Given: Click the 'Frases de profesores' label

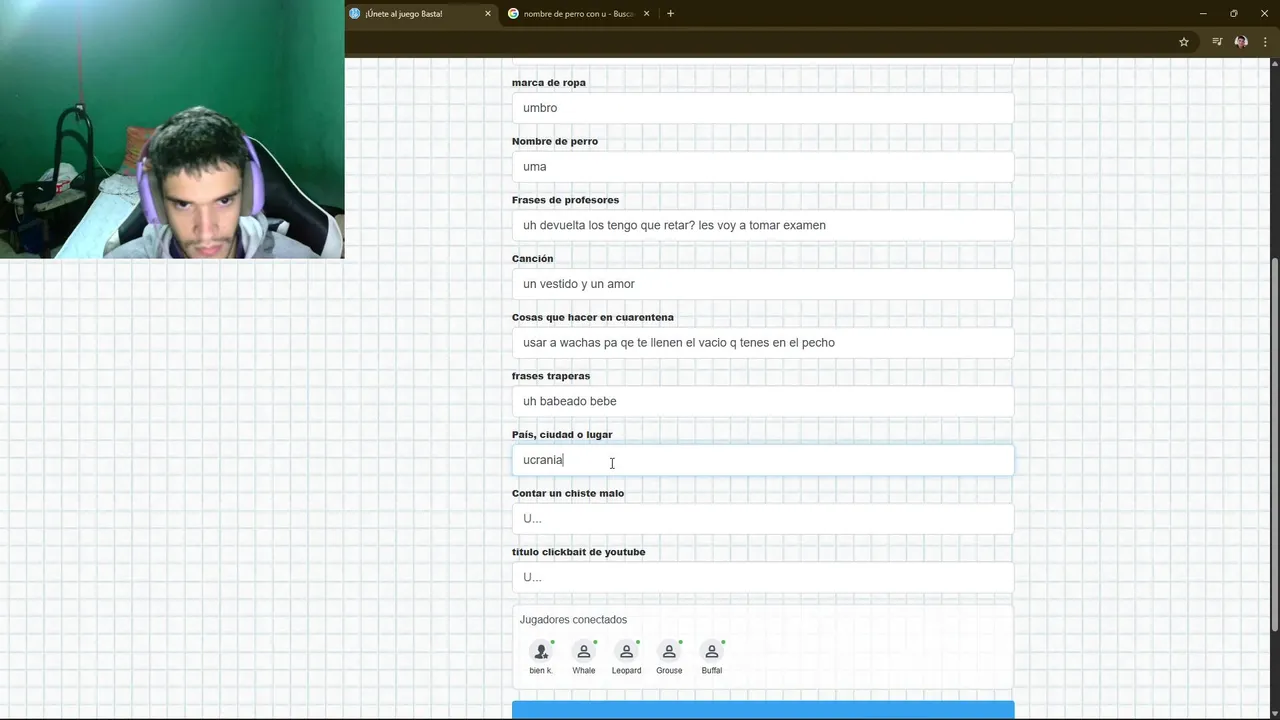Looking at the screenshot, I should (x=565, y=200).
